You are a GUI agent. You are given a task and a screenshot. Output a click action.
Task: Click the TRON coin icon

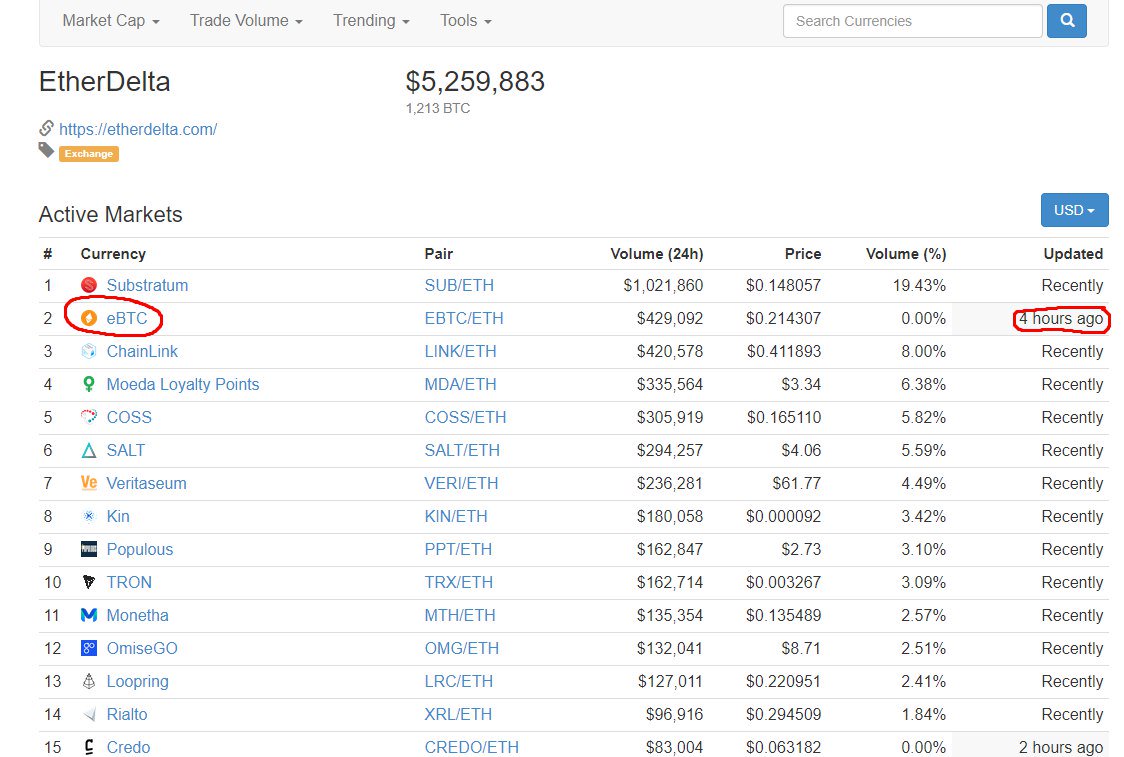click(x=89, y=582)
